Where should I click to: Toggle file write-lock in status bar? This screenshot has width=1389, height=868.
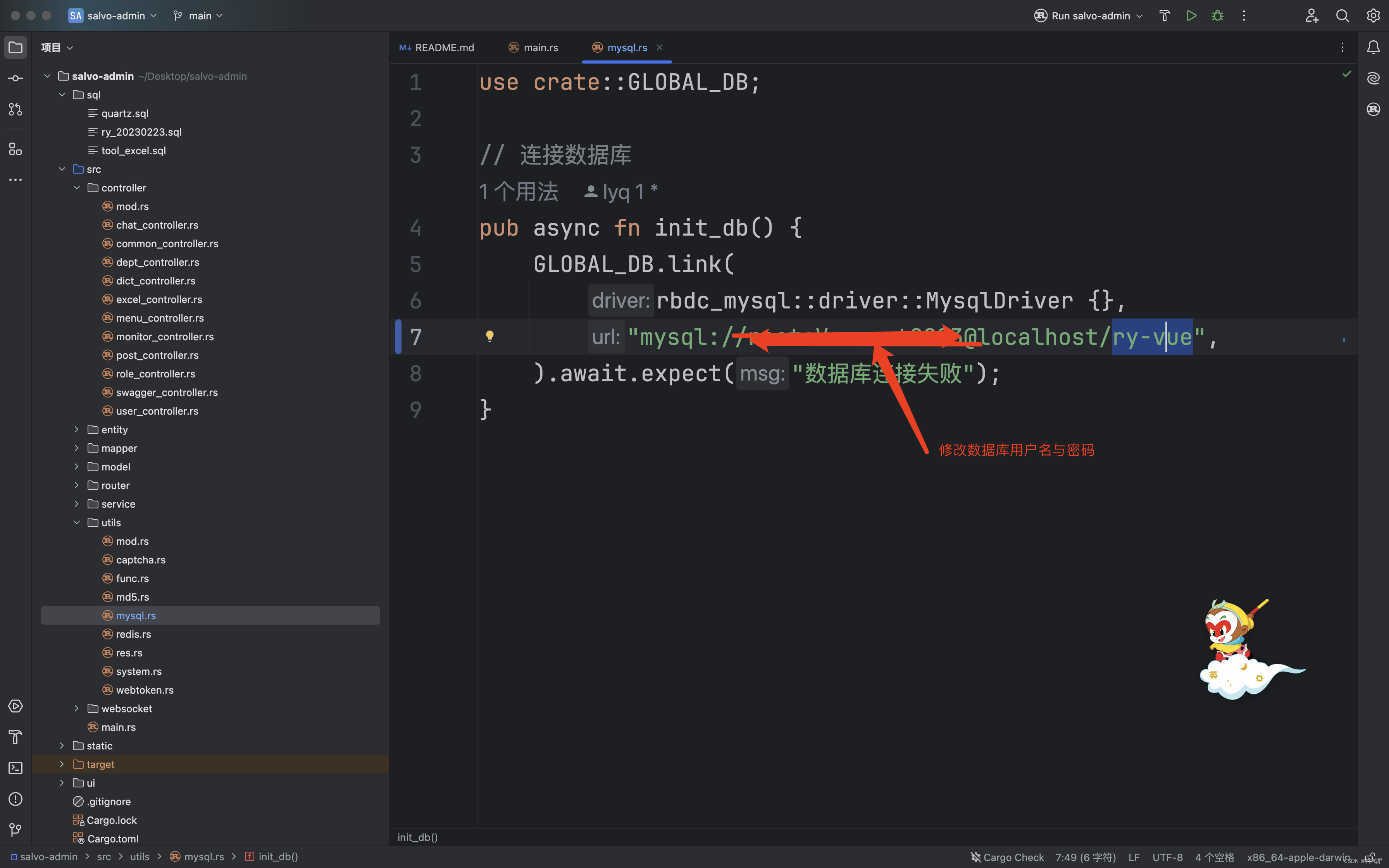point(1371,856)
